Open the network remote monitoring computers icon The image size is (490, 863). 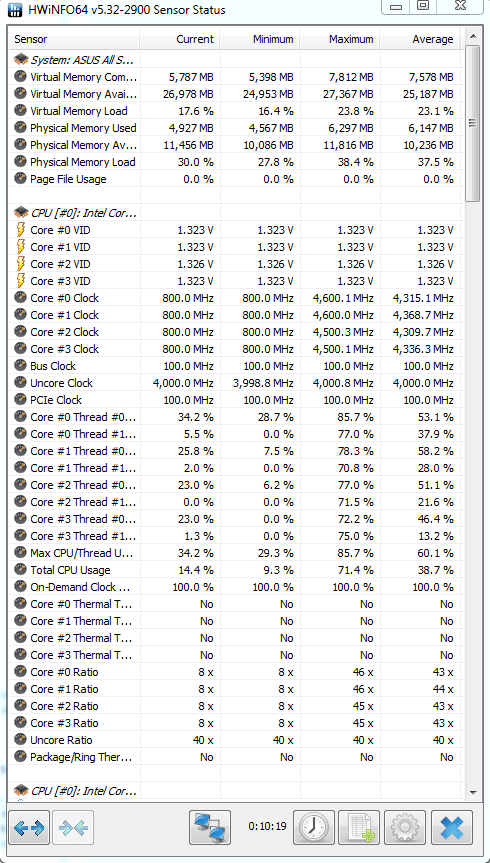210,827
